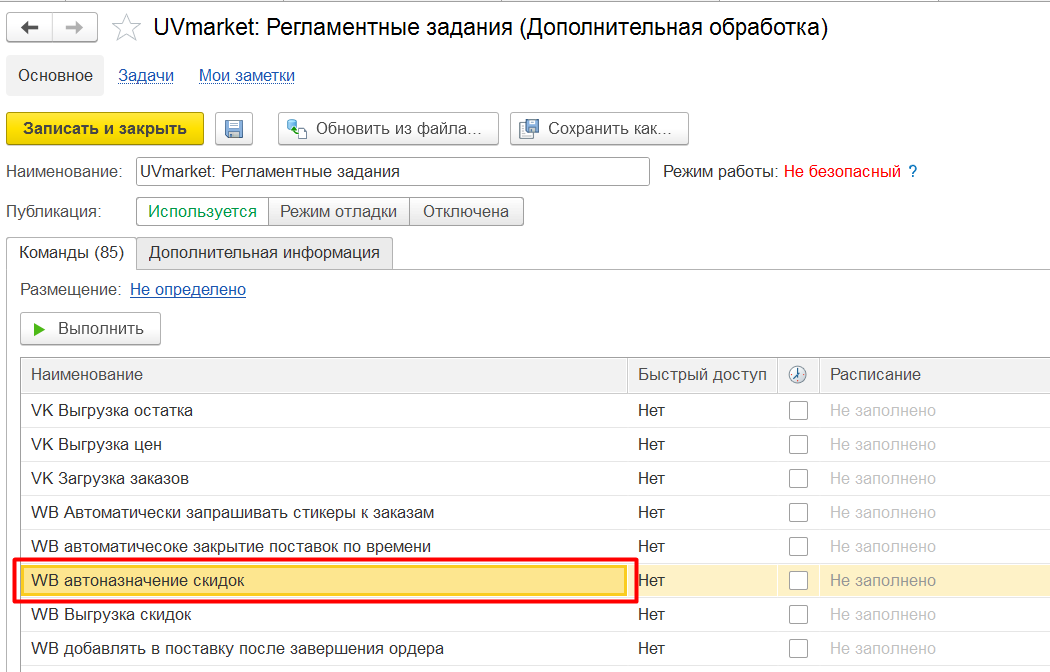
Task: Open the Дополнительная информация tab
Action: (x=265, y=253)
